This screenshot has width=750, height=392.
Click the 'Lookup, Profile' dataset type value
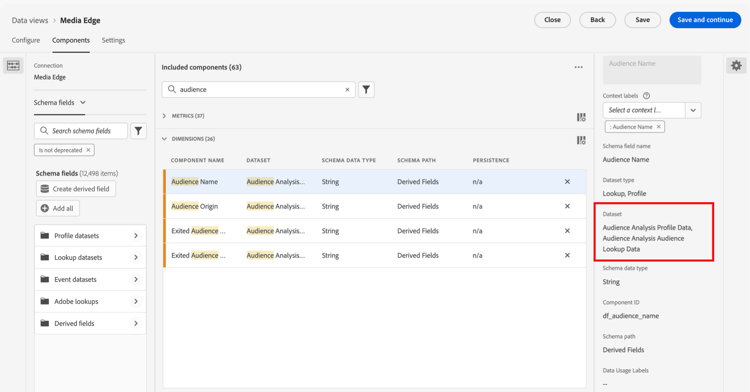(x=624, y=194)
